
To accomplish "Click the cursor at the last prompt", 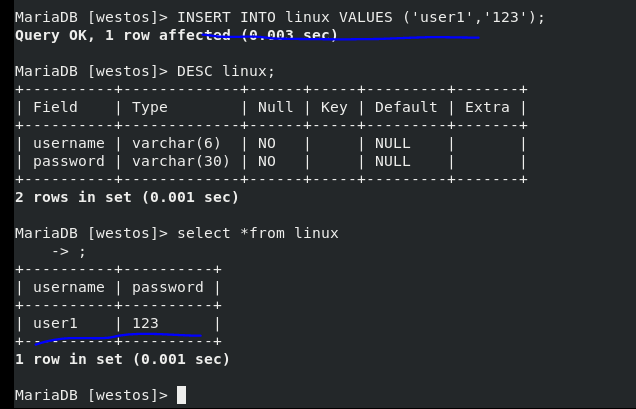I will 181,395.
